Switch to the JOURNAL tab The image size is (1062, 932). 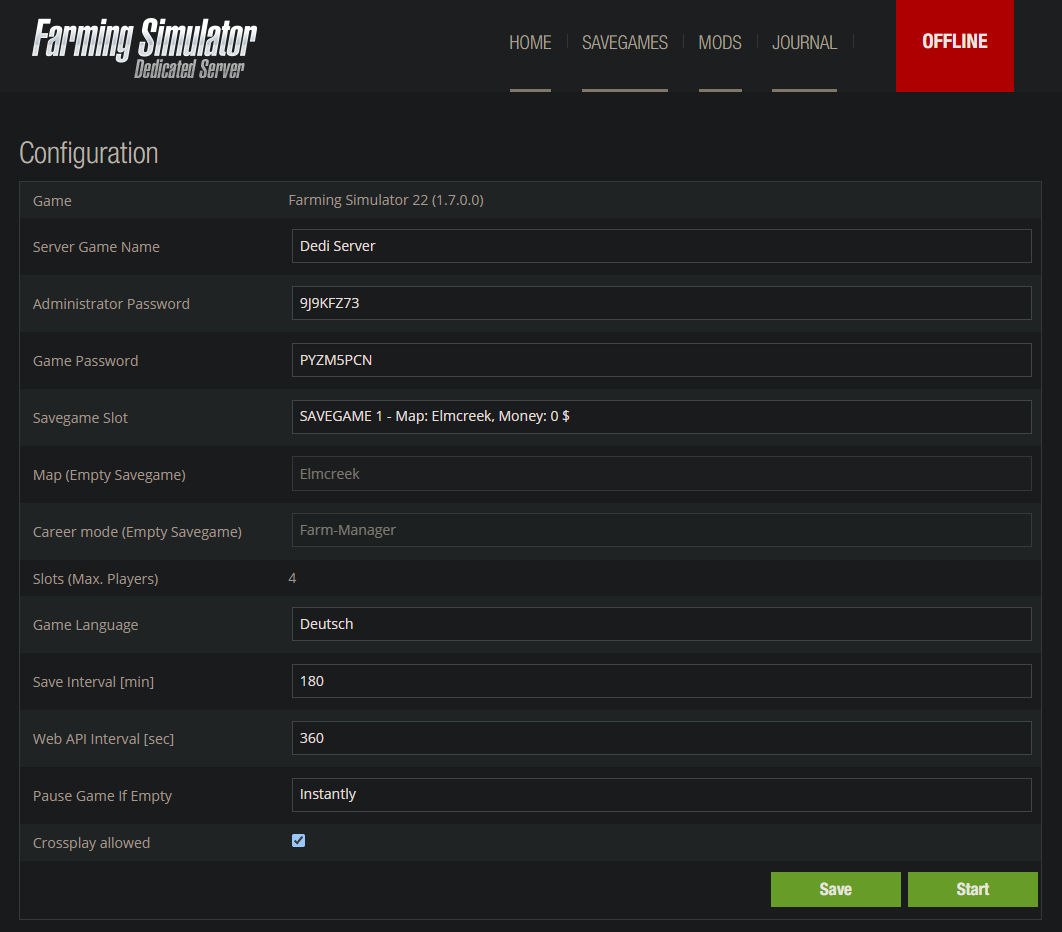804,43
